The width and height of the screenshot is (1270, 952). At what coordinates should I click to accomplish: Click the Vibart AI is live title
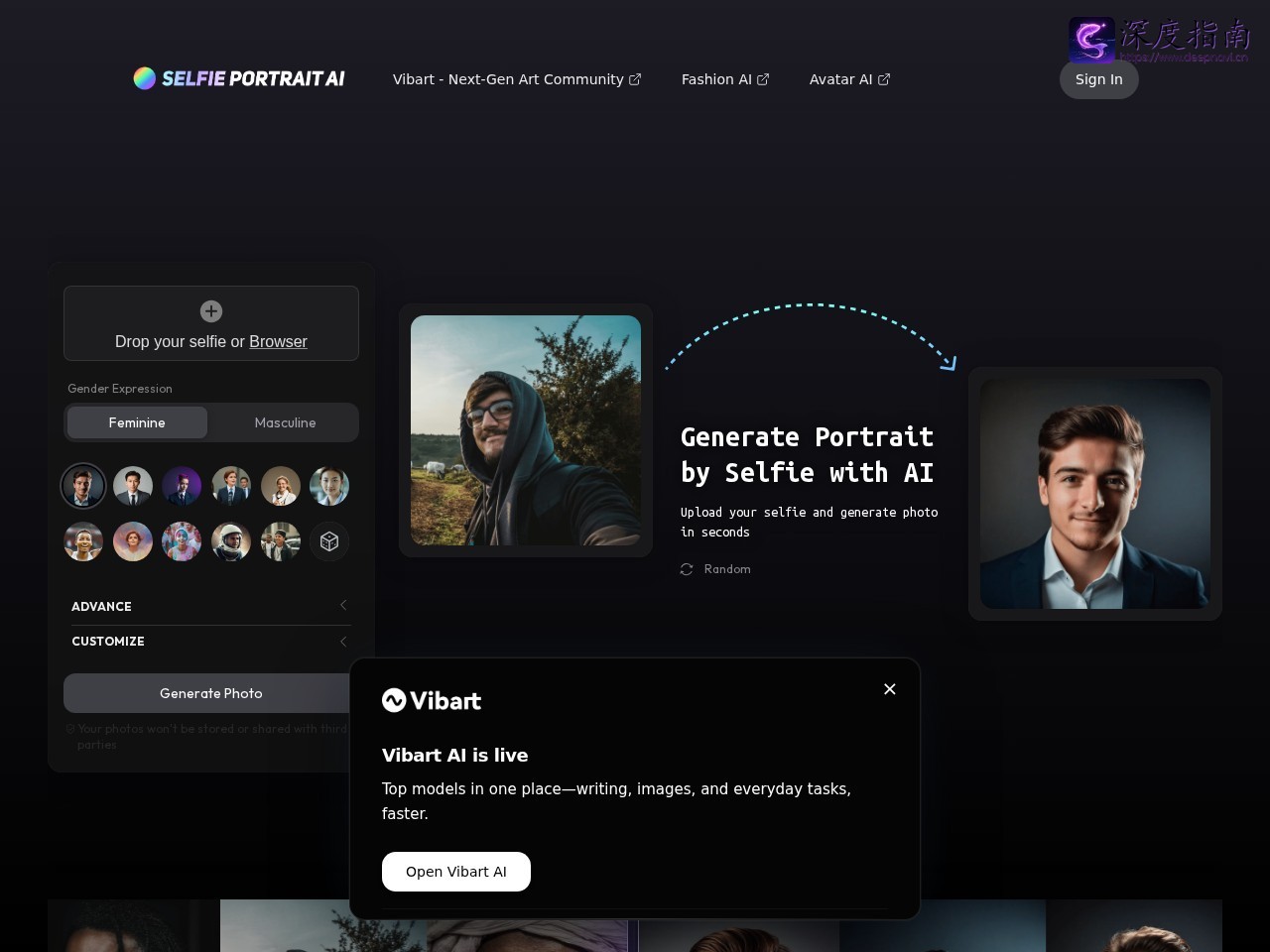click(455, 755)
